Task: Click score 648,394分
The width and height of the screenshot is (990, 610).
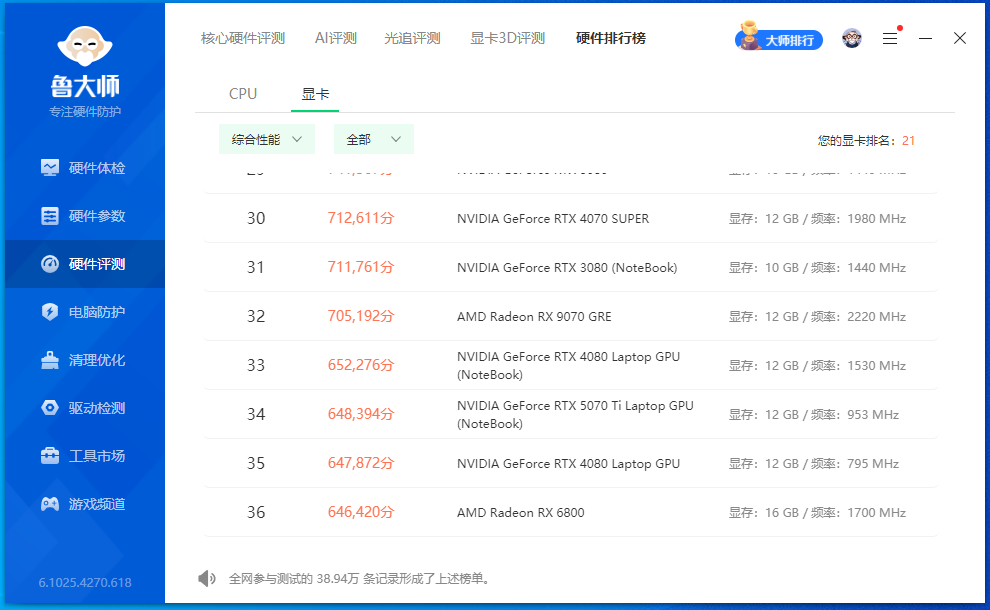Action: point(361,414)
